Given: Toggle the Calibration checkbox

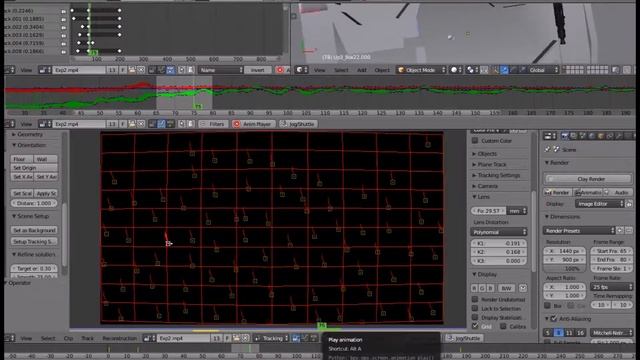Looking at the screenshot, I should click(503, 326).
